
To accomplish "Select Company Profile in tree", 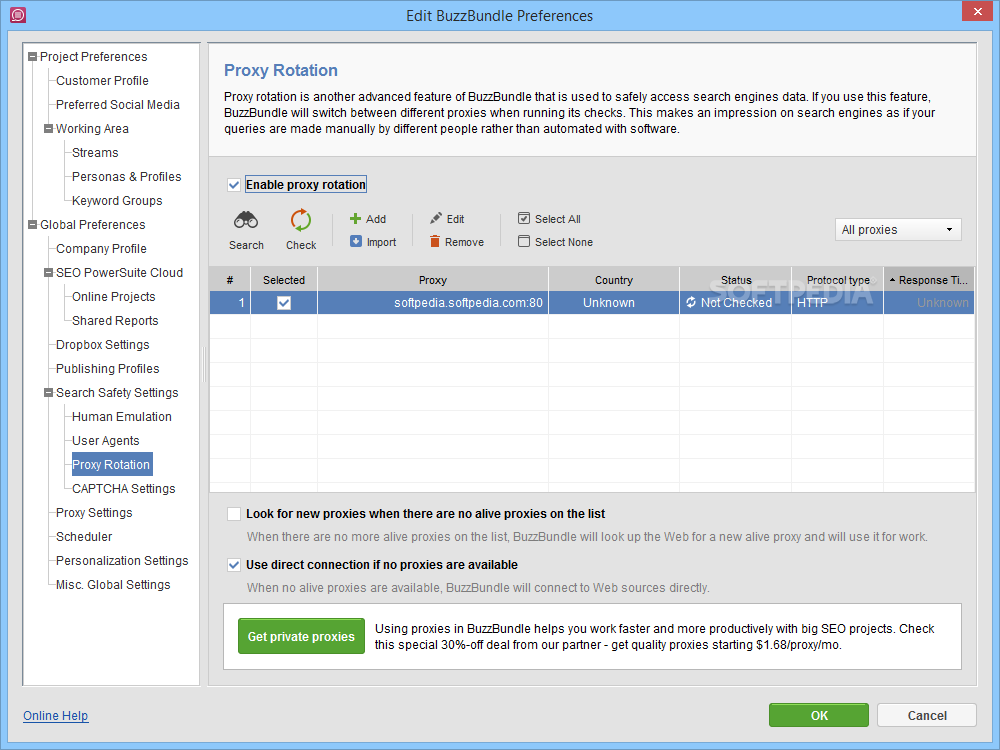I will (101, 249).
